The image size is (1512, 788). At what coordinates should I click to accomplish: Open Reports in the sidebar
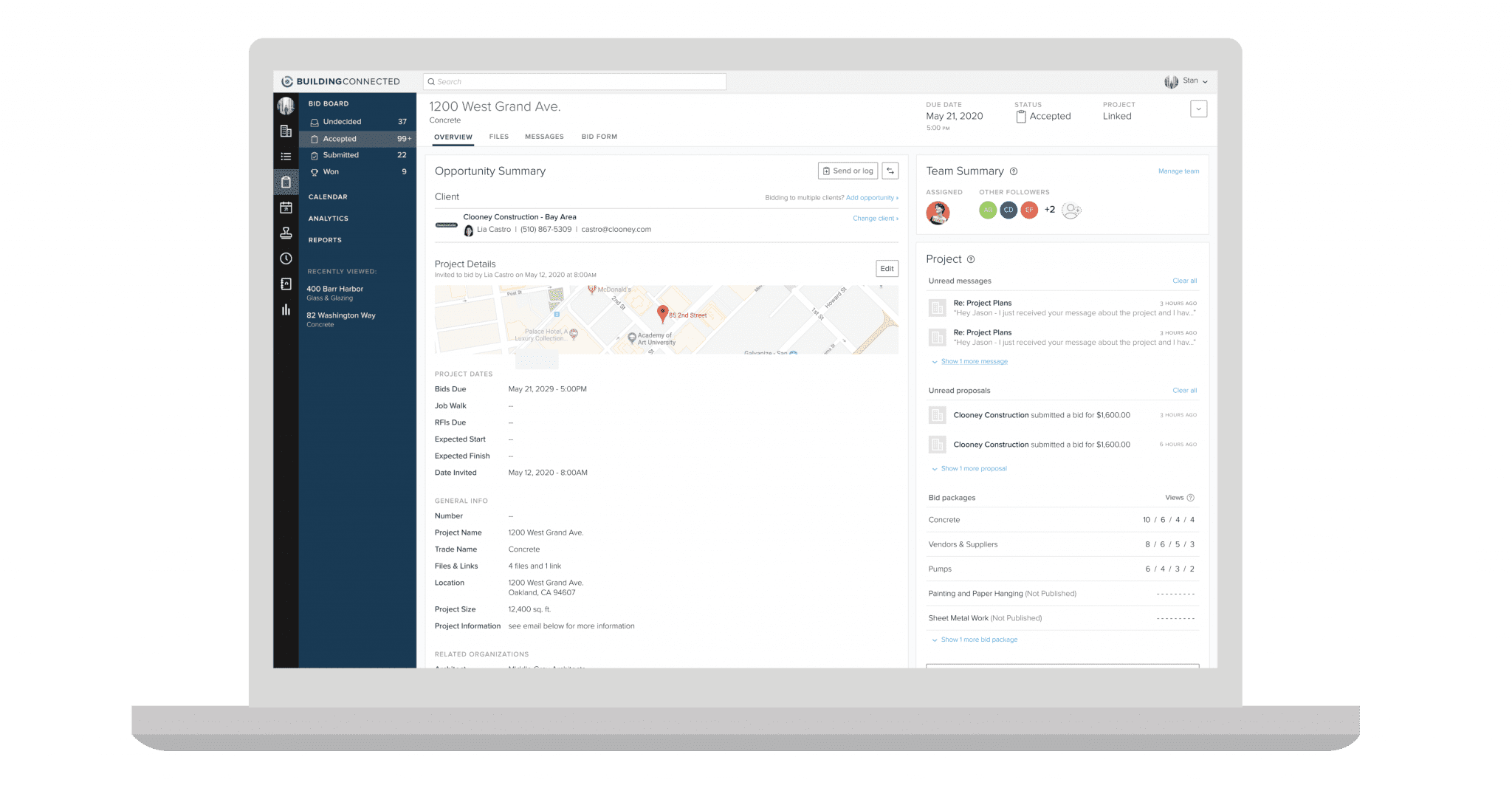325,240
